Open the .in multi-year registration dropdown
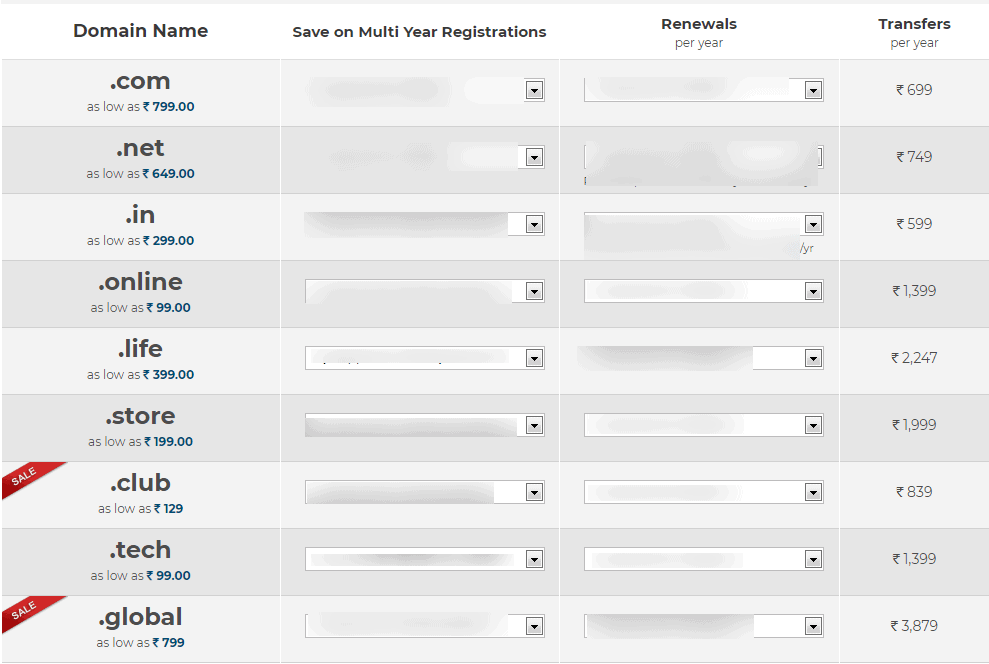Viewport: 989px width, 664px height. point(535,224)
